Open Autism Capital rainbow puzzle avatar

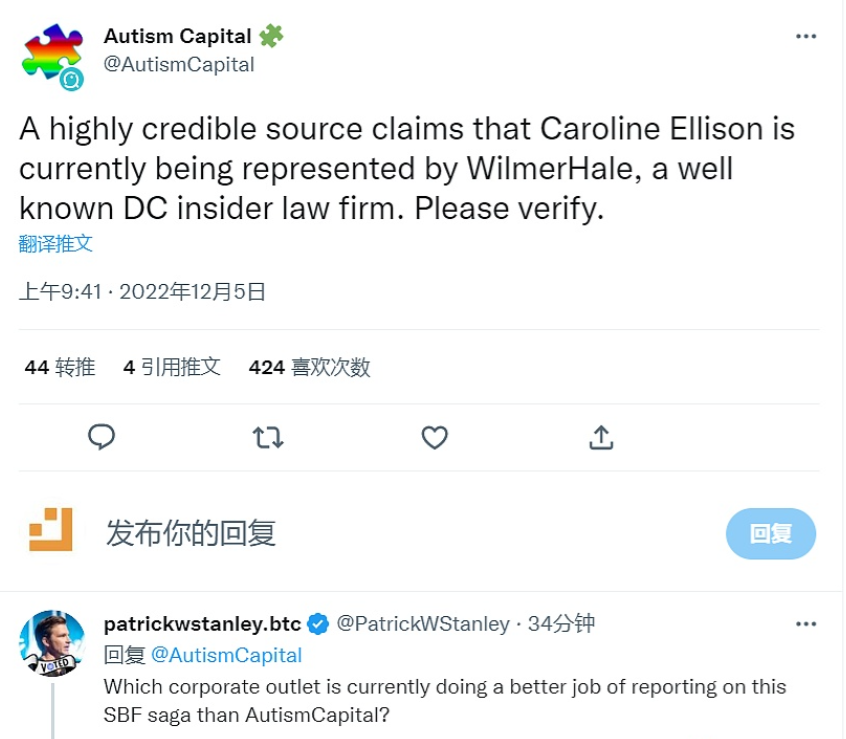[x=53, y=56]
